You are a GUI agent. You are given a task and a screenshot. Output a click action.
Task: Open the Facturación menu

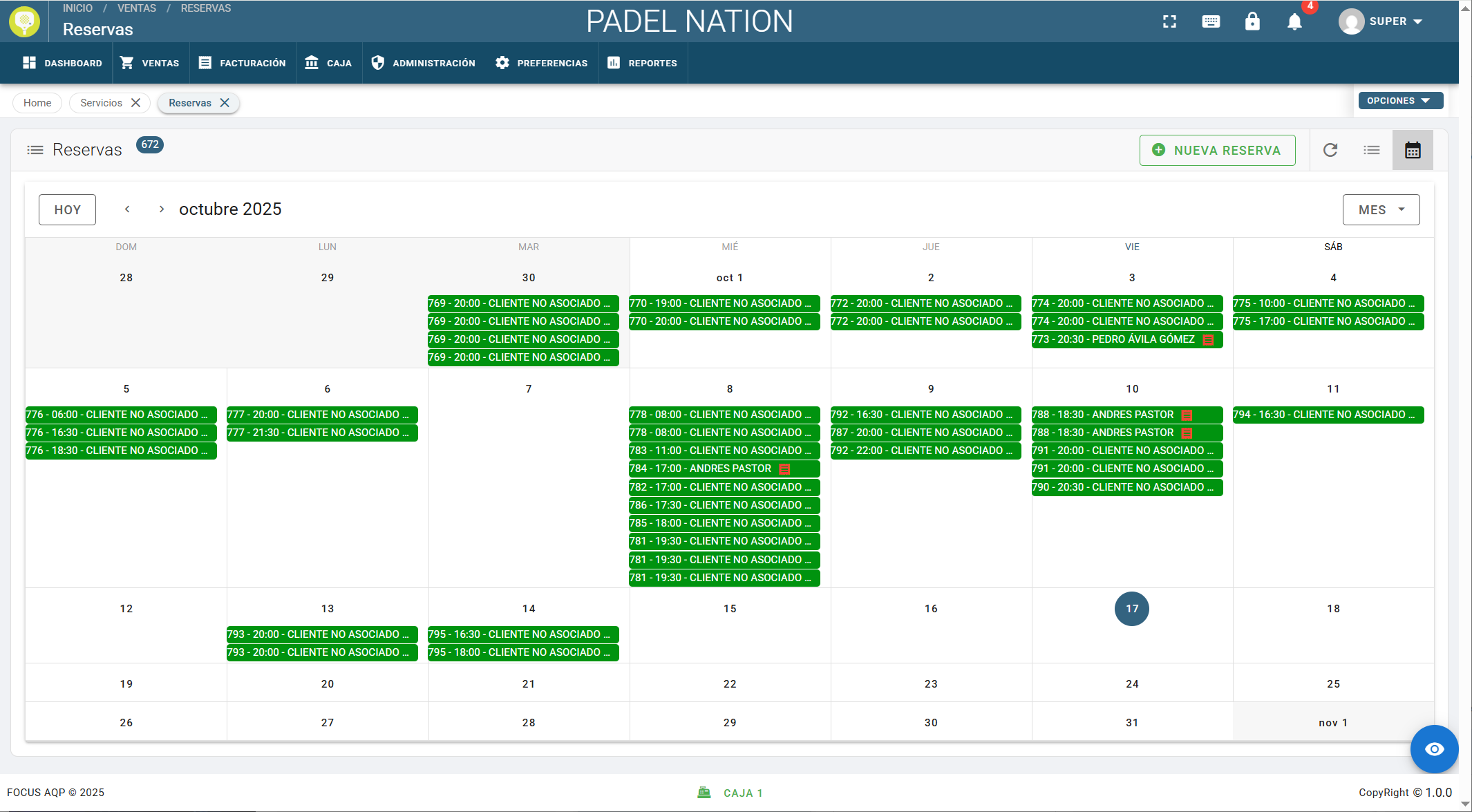point(242,63)
